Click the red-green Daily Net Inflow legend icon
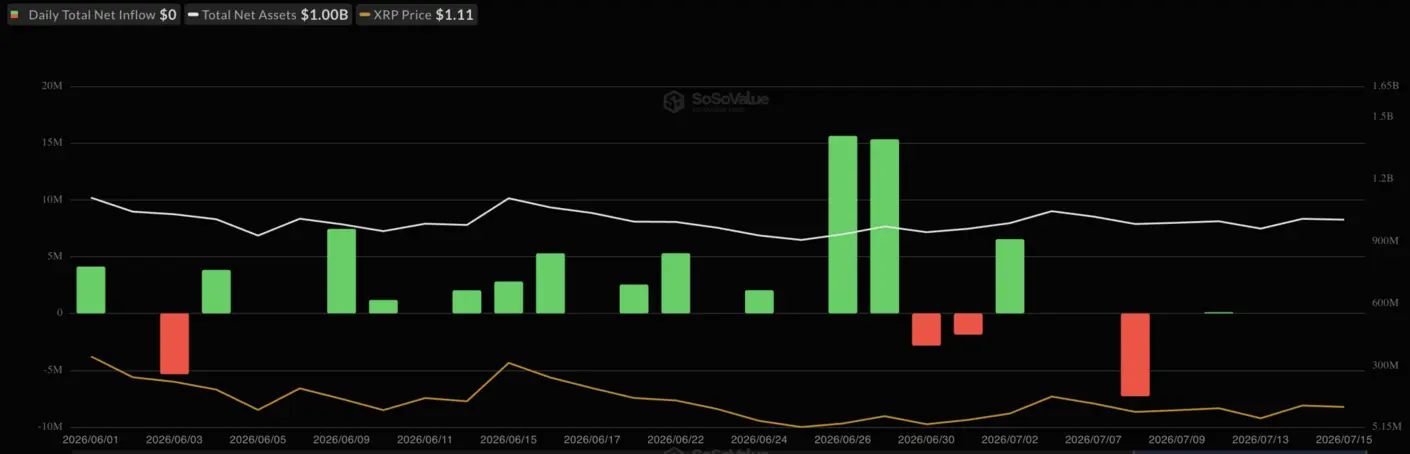 15,16
